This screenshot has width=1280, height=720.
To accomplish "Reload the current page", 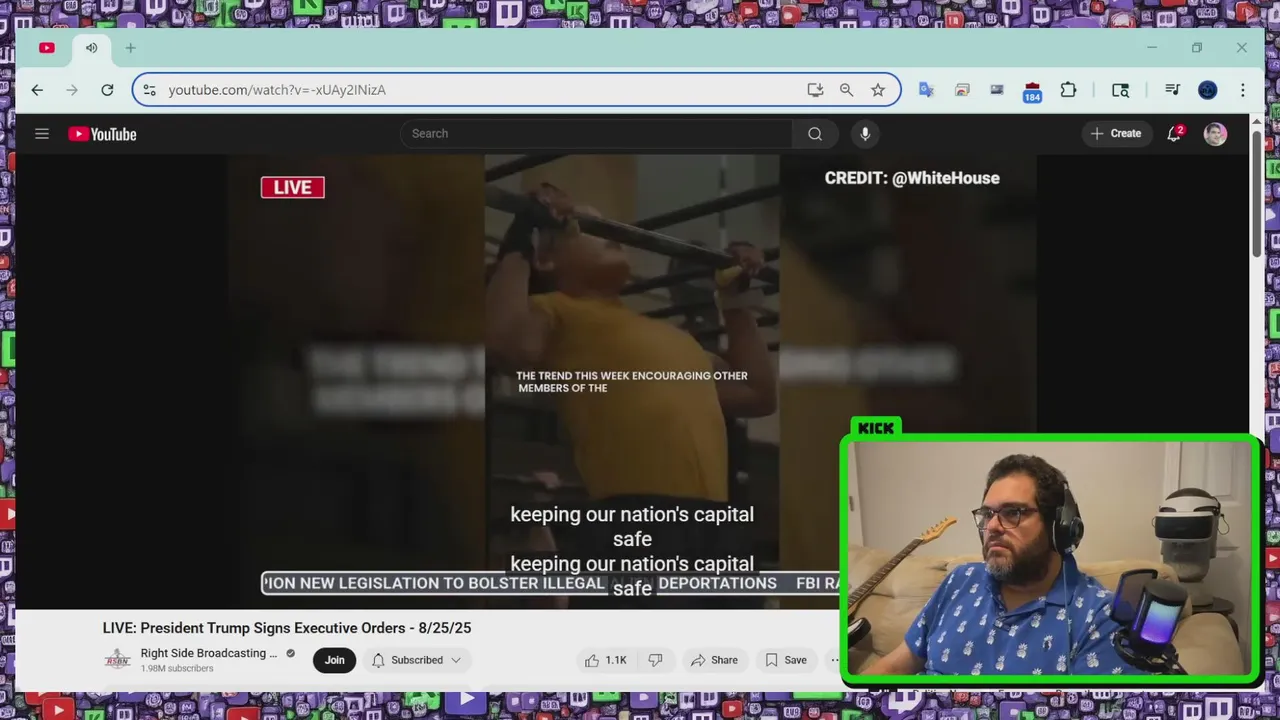I will pyautogui.click(x=107, y=90).
